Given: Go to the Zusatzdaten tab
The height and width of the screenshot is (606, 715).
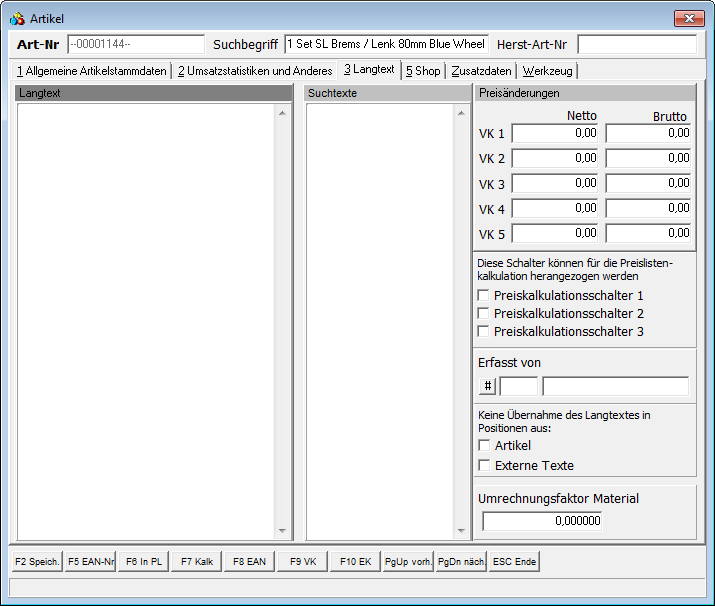Looking at the screenshot, I should pyautogui.click(x=481, y=71).
